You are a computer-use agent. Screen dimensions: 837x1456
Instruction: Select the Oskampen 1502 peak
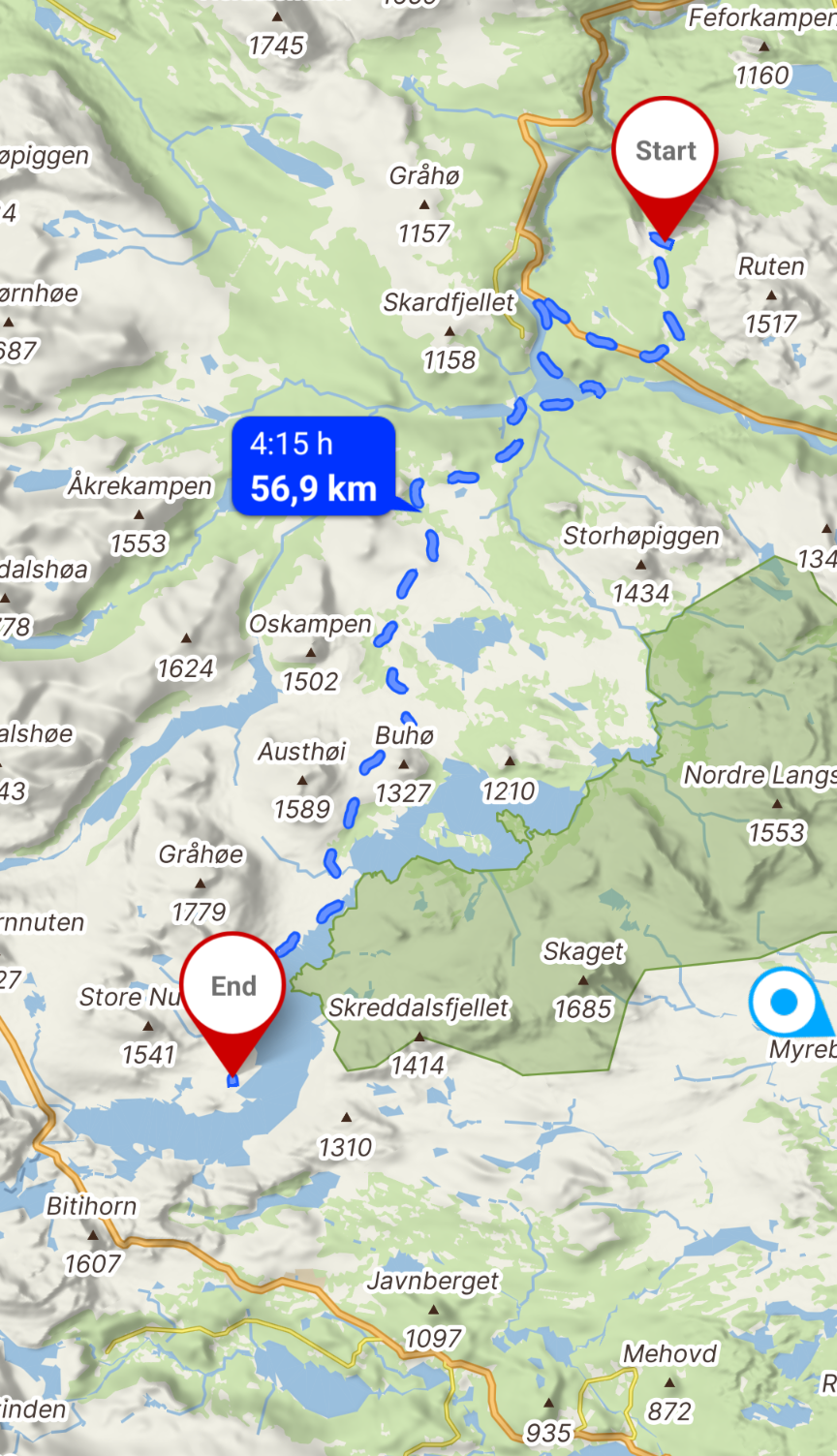[310, 652]
